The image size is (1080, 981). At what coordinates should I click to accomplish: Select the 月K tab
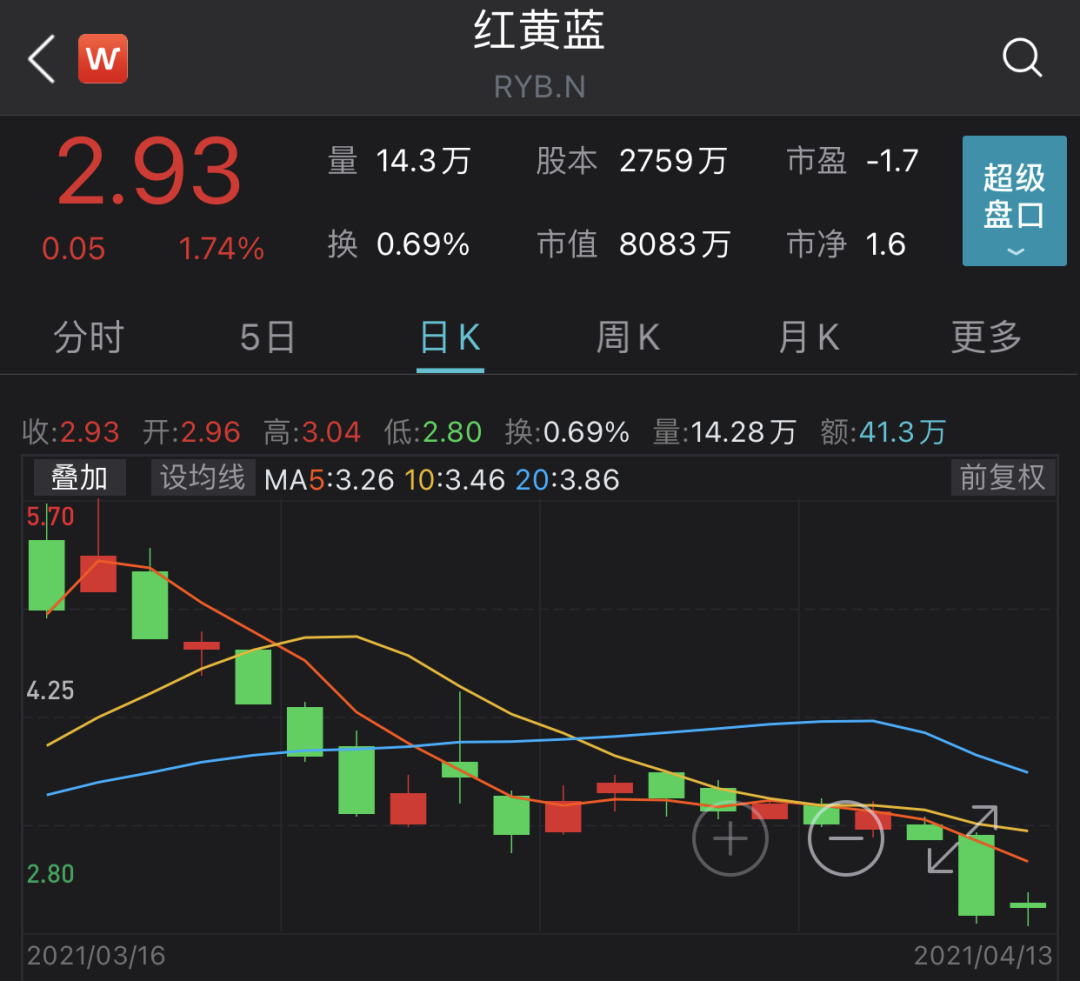[809, 338]
